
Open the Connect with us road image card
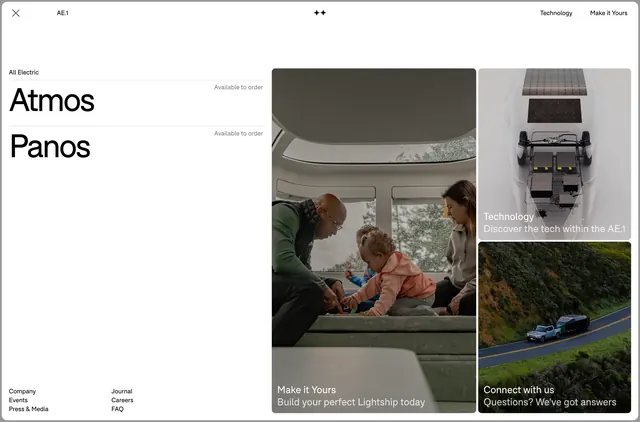click(554, 327)
